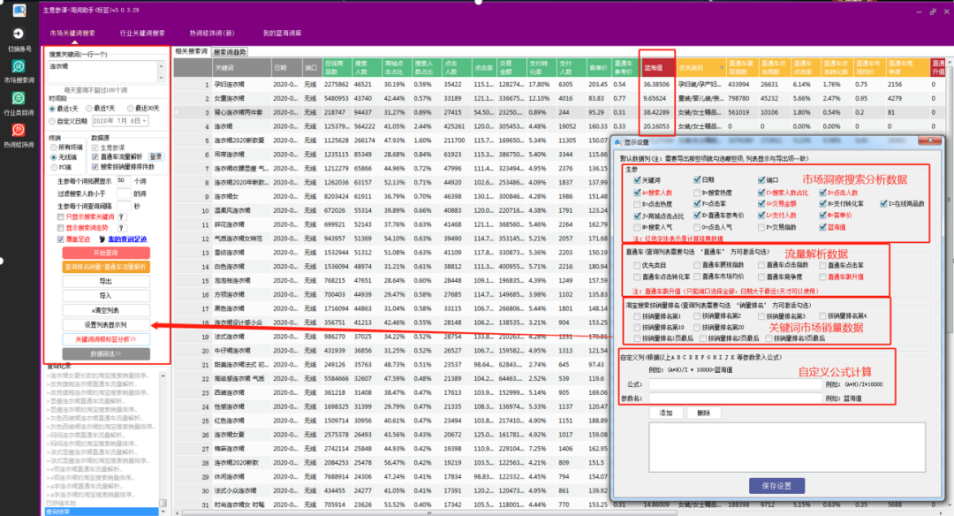Check 优先类目 checkbox in 直通车 section

pos(637,265)
